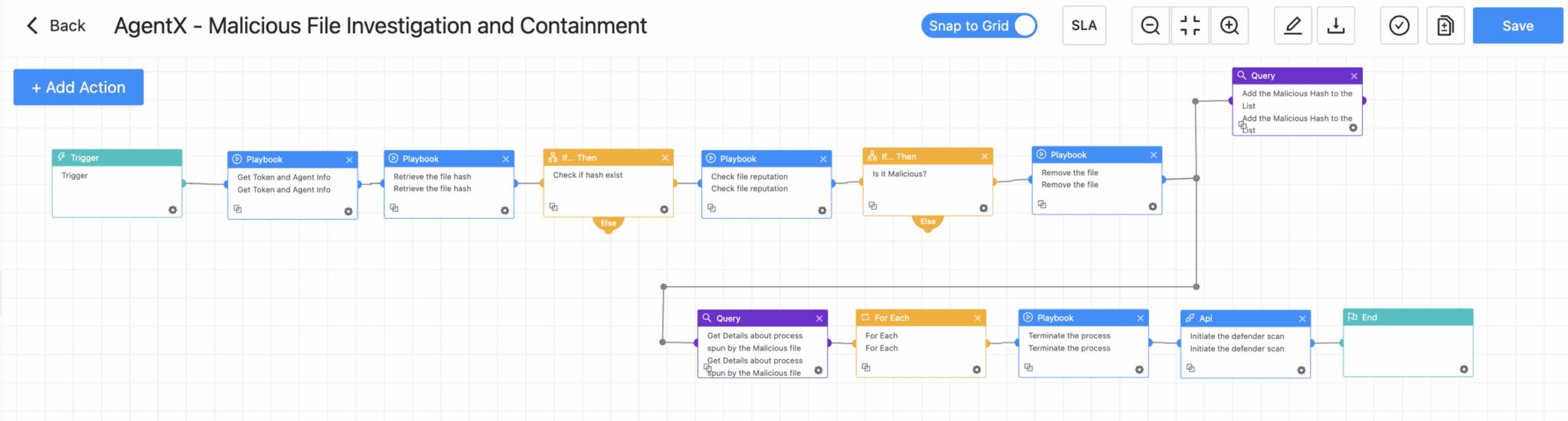Click copy icon on Remove the file node

click(1042, 204)
